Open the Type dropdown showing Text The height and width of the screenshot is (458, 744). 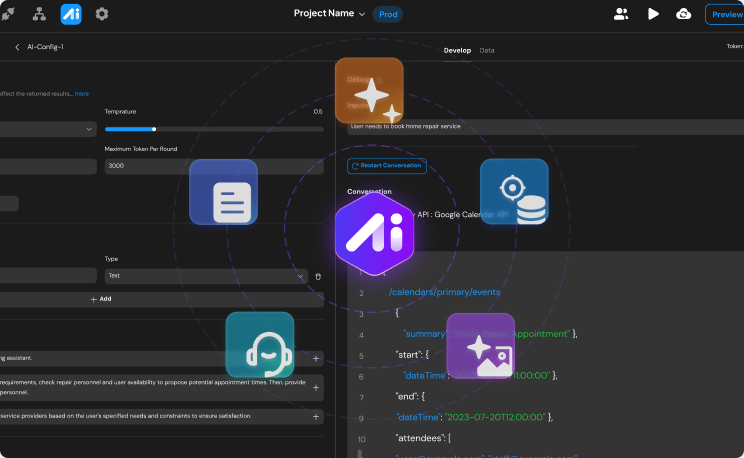click(205, 276)
